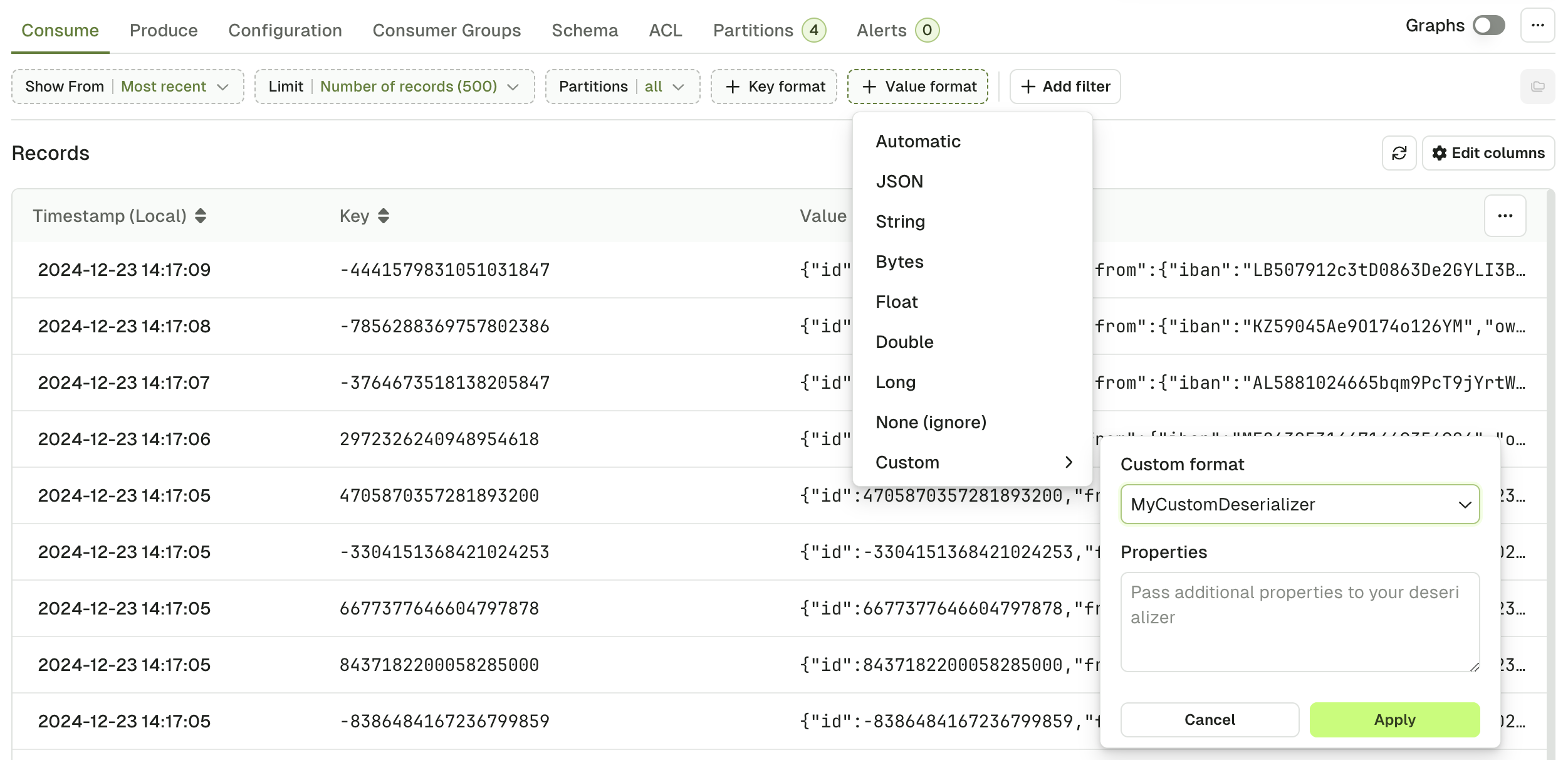
Task: Expand the MyCustomDeserializer select box
Action: [x=1300, y=504]
